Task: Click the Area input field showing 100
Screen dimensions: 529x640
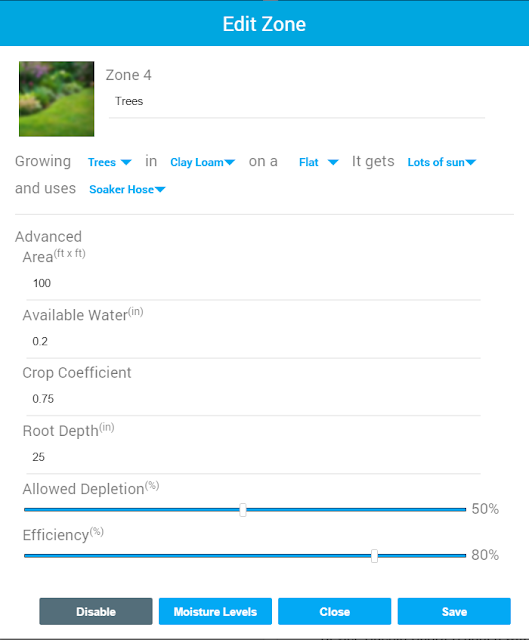Action: click(x=253, y=284)
